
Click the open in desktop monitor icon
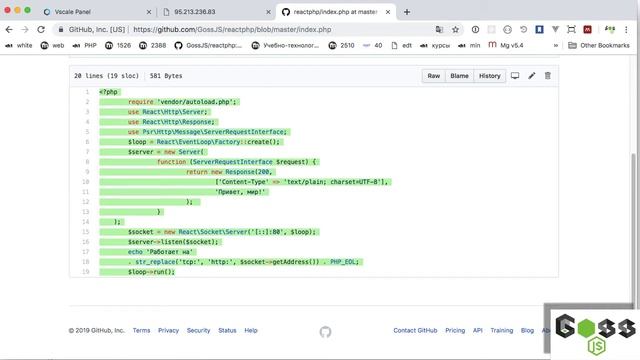click(x=515, y=76)
